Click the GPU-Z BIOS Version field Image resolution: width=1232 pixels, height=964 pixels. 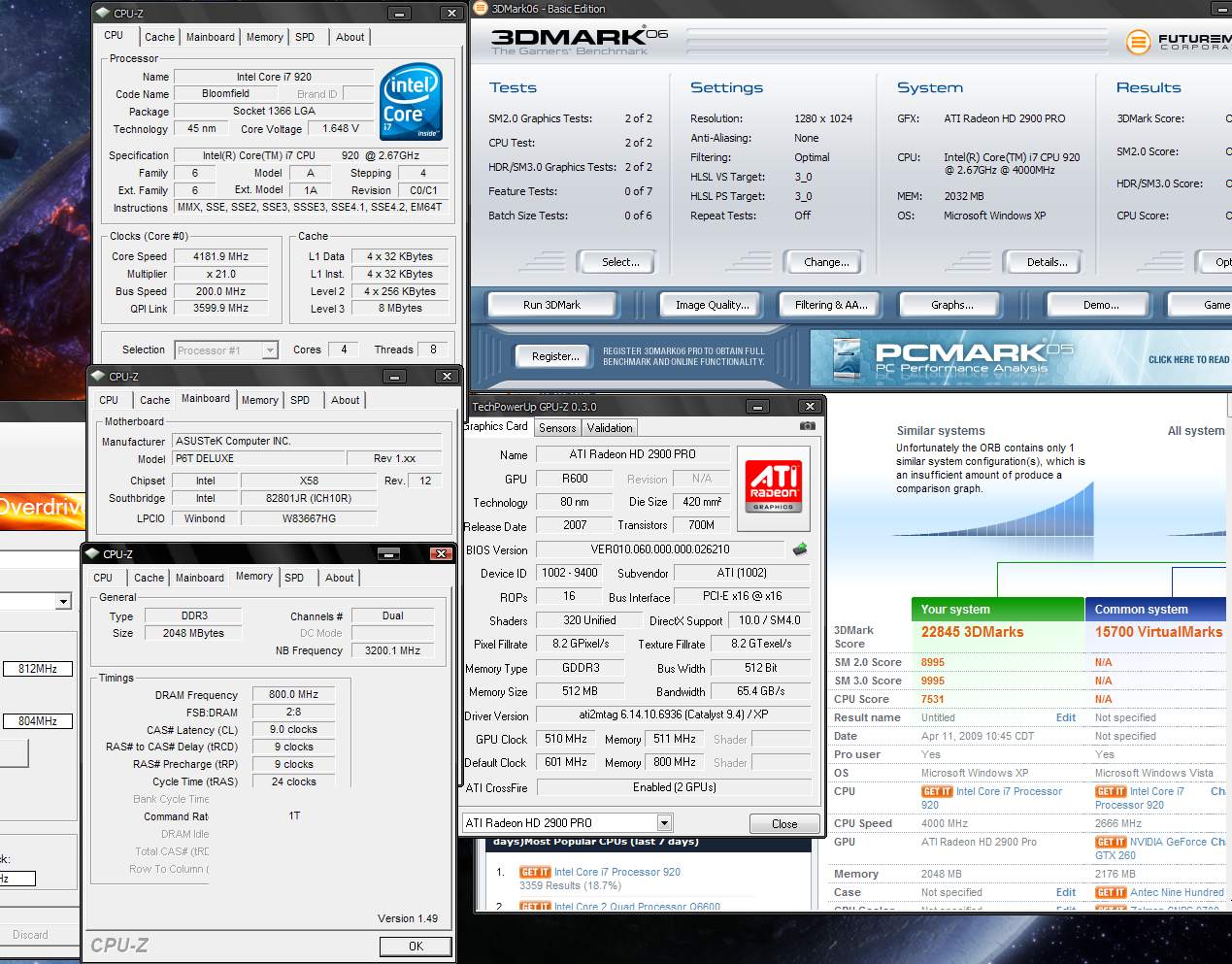tap(660, 549)
